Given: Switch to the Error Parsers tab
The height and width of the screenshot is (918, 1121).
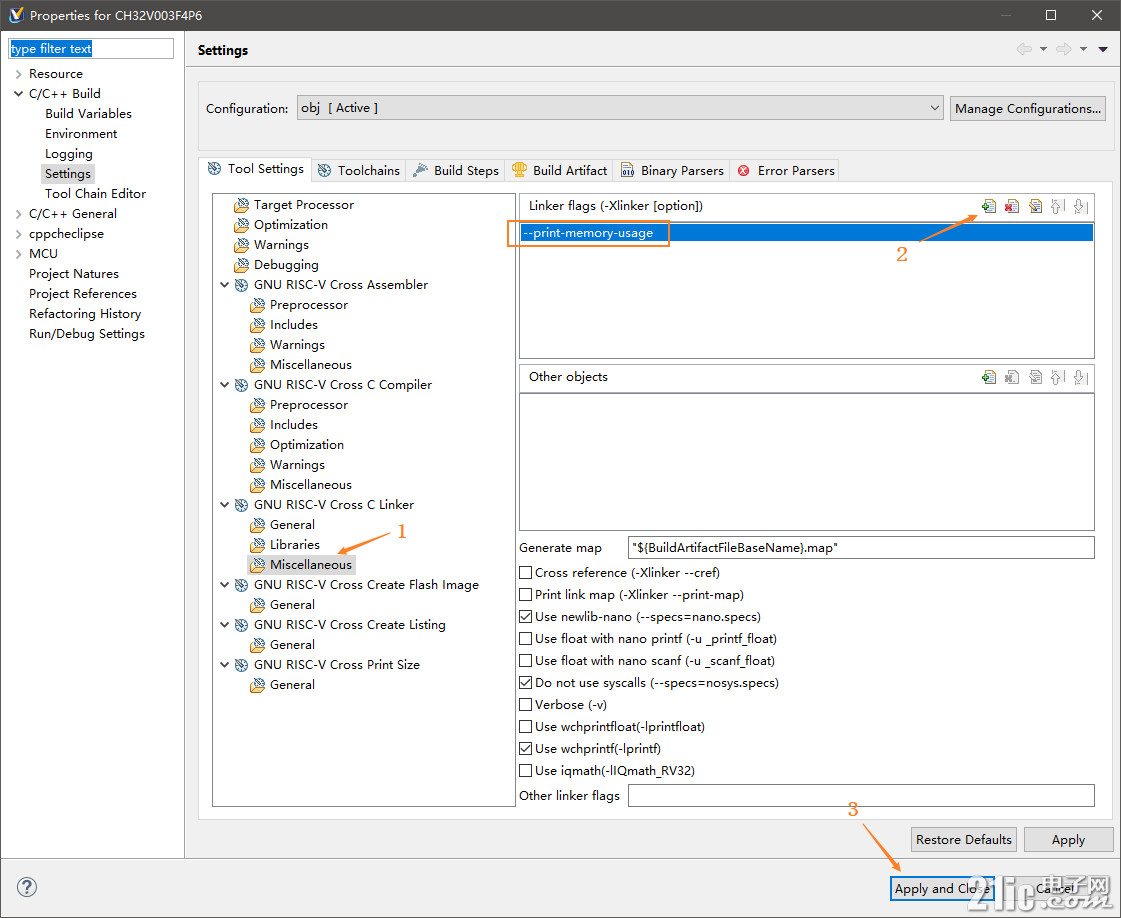Looking at the screenshot, I should tap(786, 171).
